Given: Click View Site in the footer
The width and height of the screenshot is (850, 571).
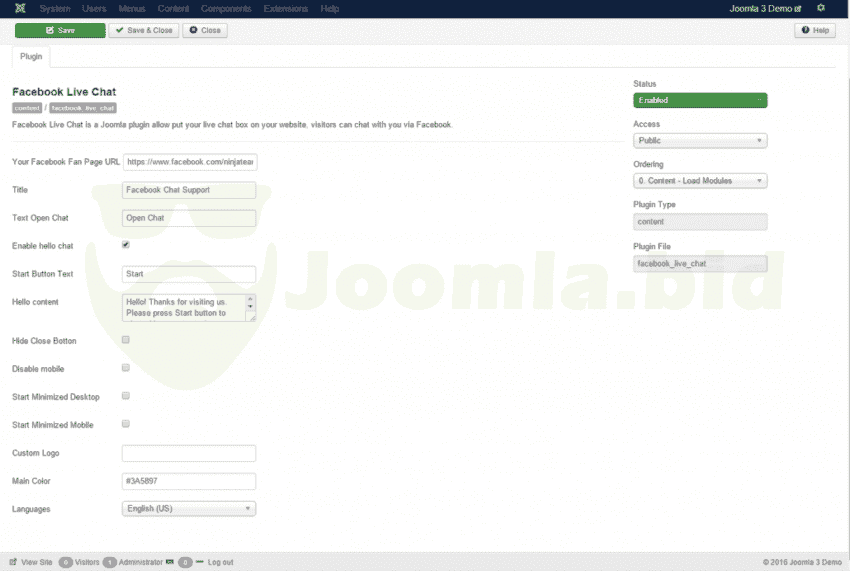Looking at the screenshot, I should point(31,562).
